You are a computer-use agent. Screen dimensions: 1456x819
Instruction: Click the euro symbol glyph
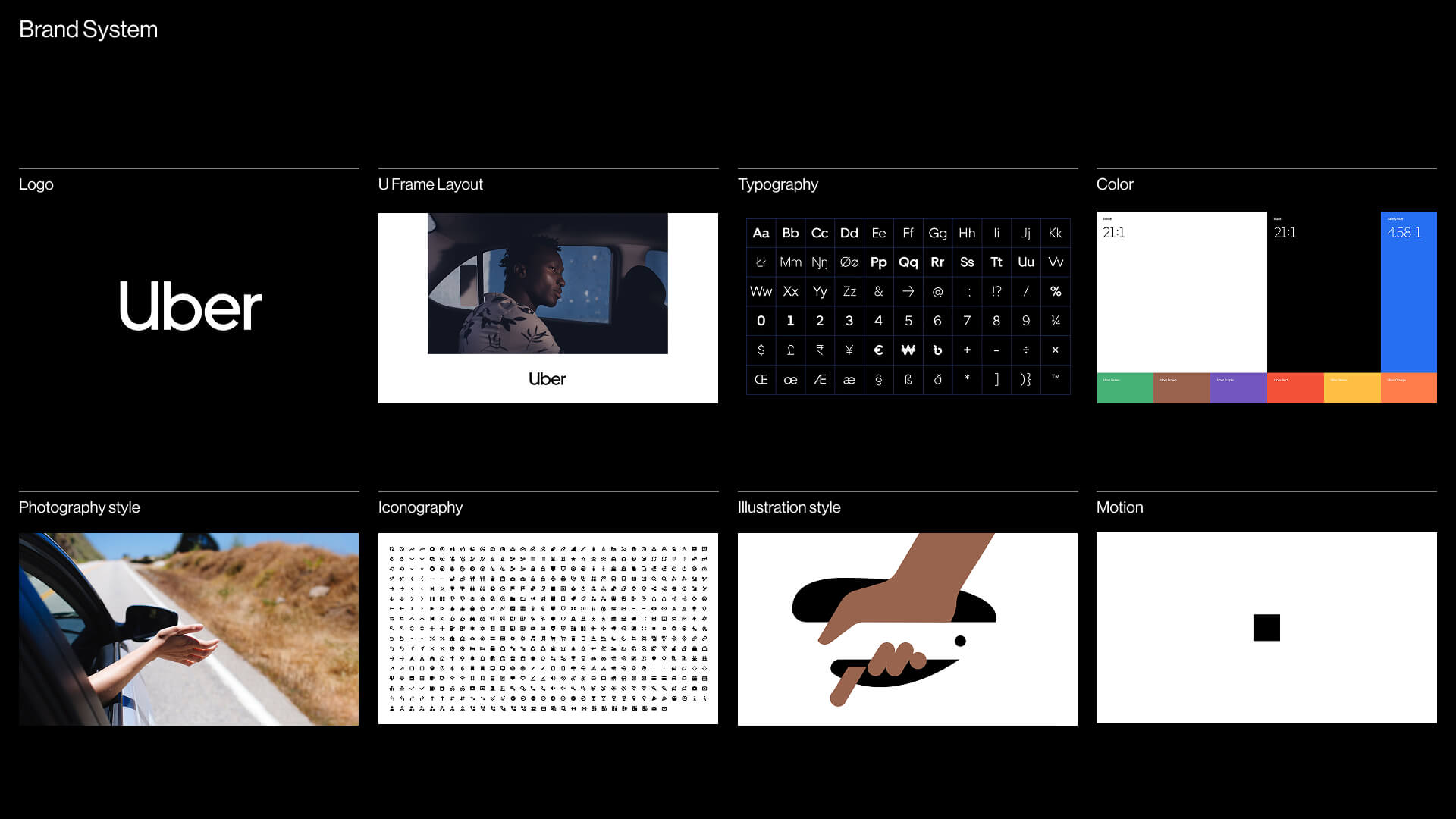pyautogui.click(x=878, y=350)
